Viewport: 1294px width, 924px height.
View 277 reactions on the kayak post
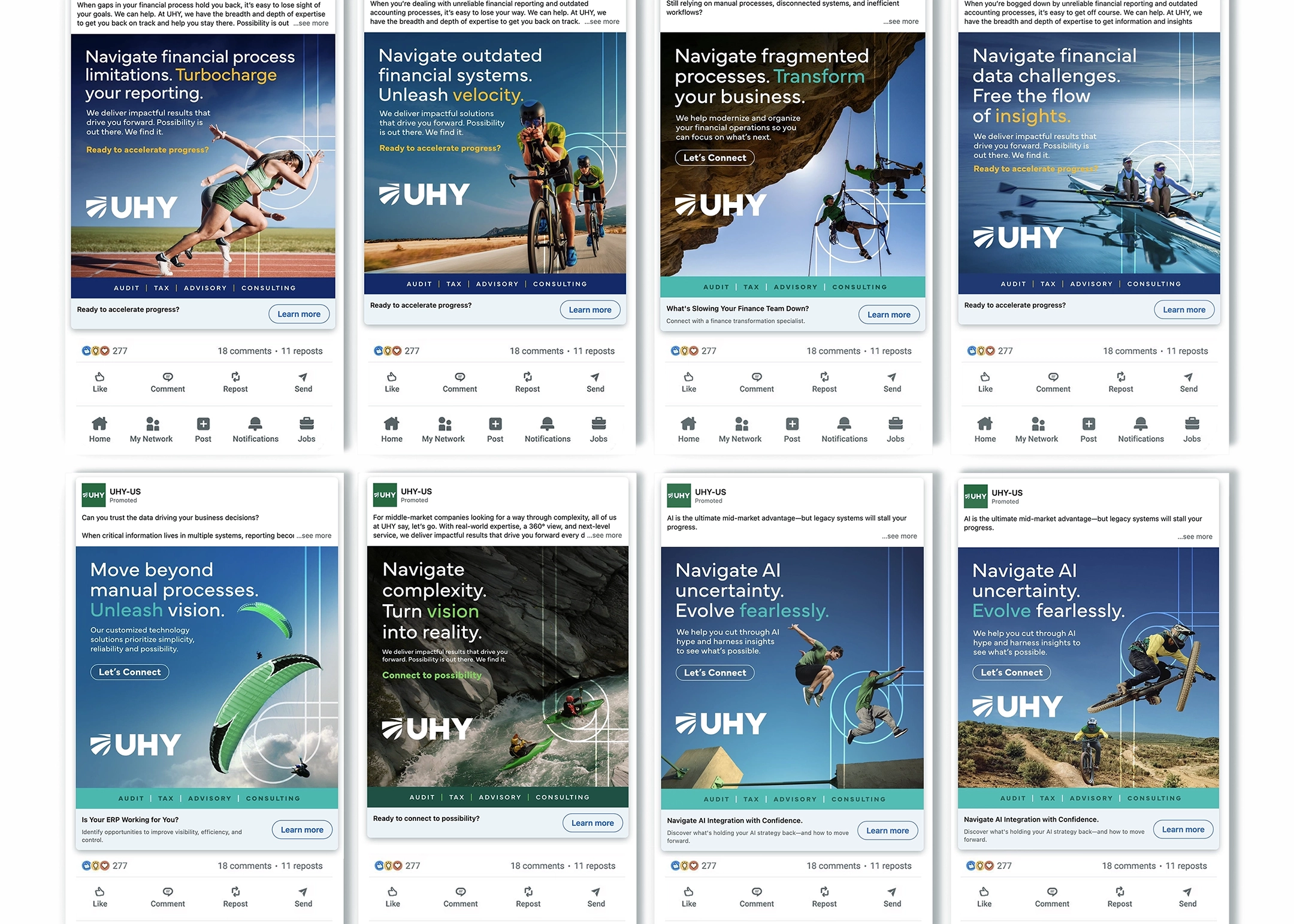tap(397, 865)
